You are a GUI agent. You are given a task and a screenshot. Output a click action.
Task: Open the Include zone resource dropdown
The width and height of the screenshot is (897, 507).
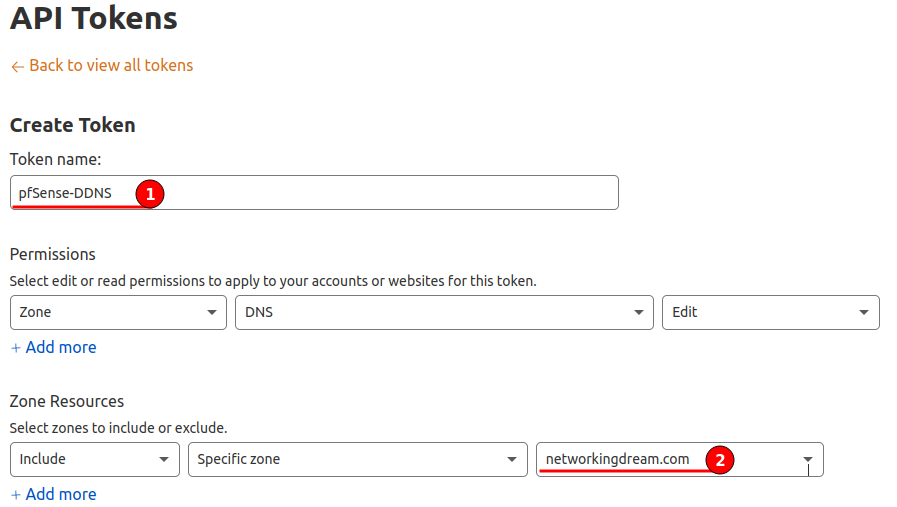(95, 460)
